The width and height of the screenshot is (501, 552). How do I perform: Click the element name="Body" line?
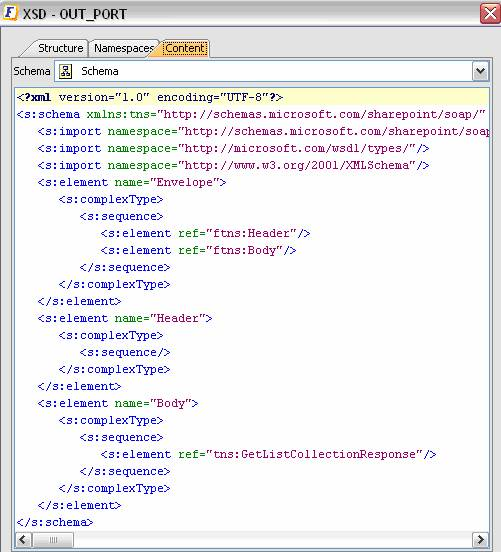pyautogui.click(x=118, y=403)
